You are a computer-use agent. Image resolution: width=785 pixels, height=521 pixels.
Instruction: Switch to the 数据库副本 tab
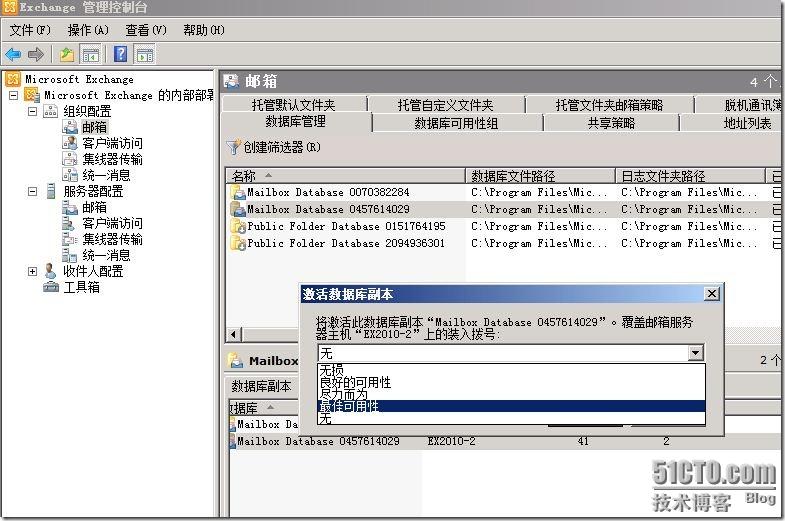pyautogui.click(x=261, y=386)
